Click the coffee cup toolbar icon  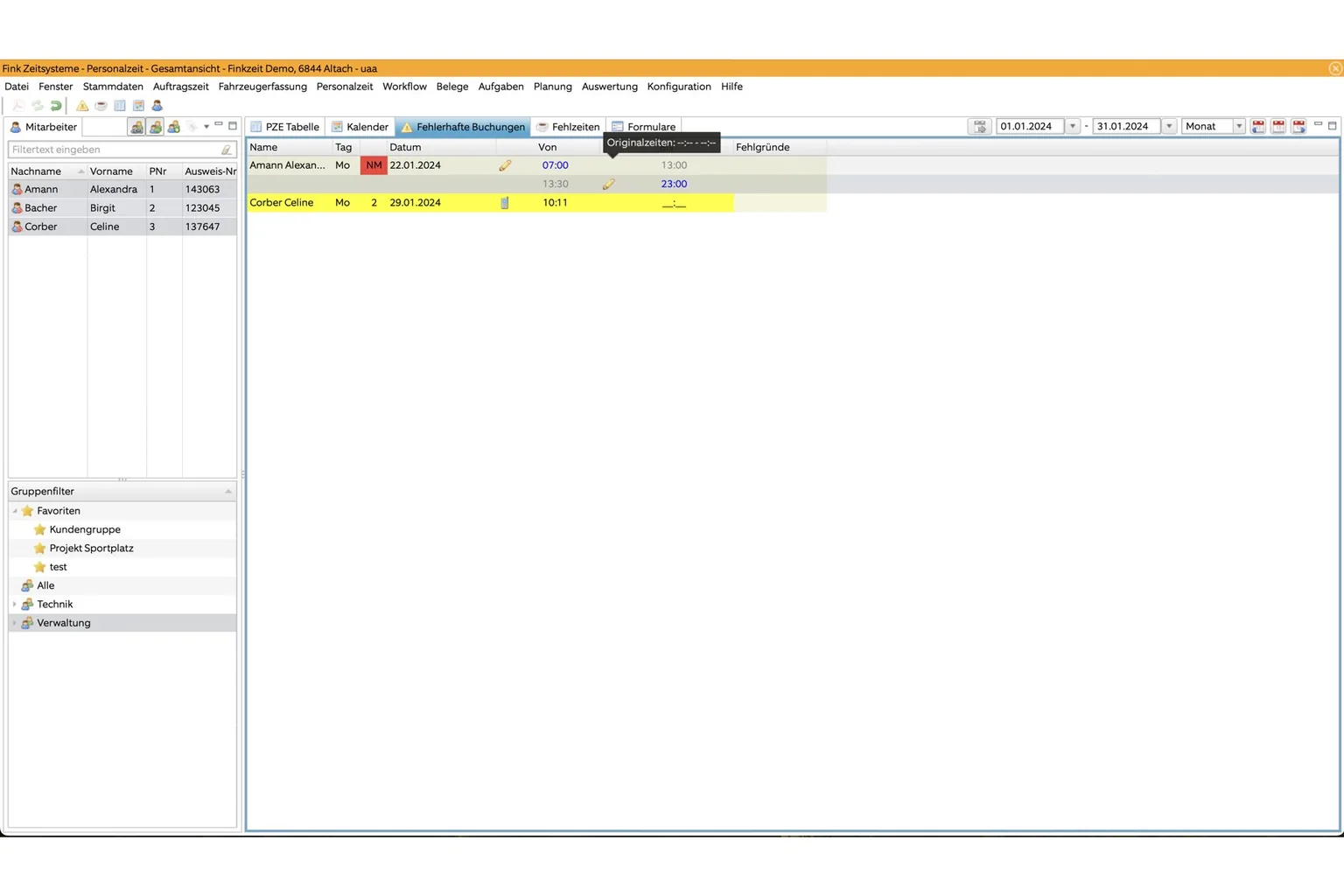[101, 106]
